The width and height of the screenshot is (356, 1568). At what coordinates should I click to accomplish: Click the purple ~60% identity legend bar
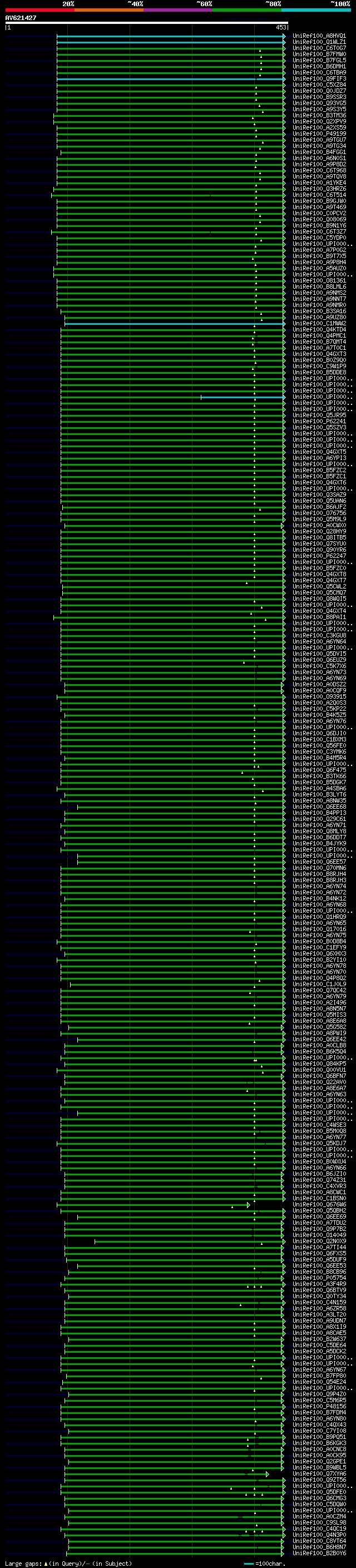(x=177, y=10)
